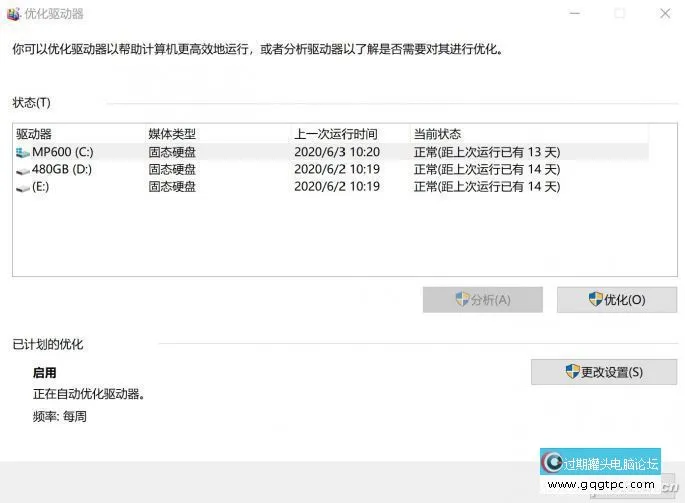685x503 pixels.
Task: Click 2020/6/2 10:19 in the 480GB (D:) row
Action: 337,169
